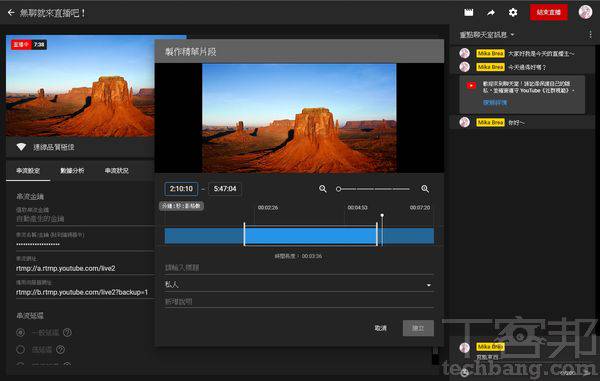This screenshot has width=600, height=381.
Task: Click avatar of second Mika Brea message
Action: (x=465, y=67)
